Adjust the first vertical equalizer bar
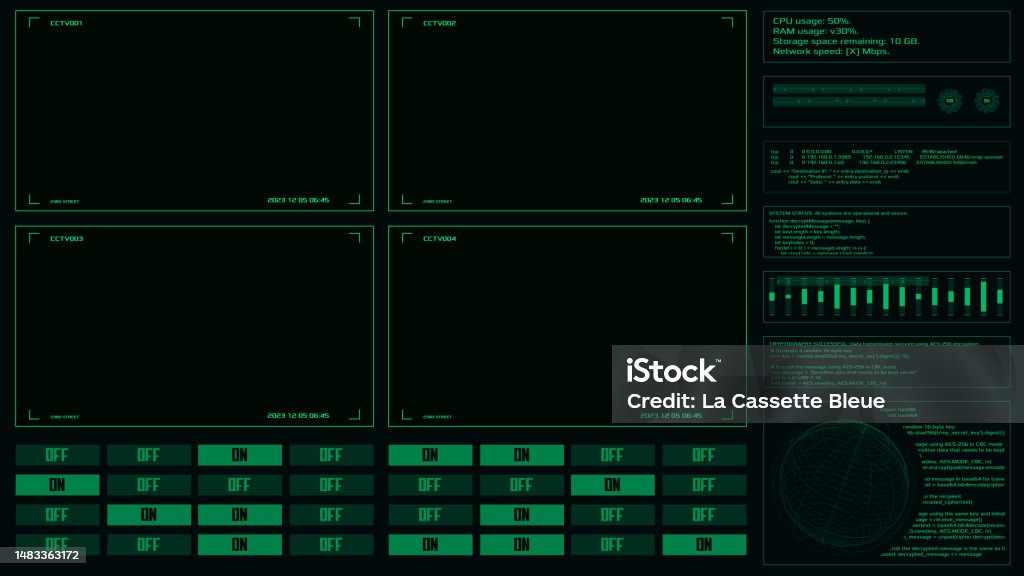 [772, 296]
